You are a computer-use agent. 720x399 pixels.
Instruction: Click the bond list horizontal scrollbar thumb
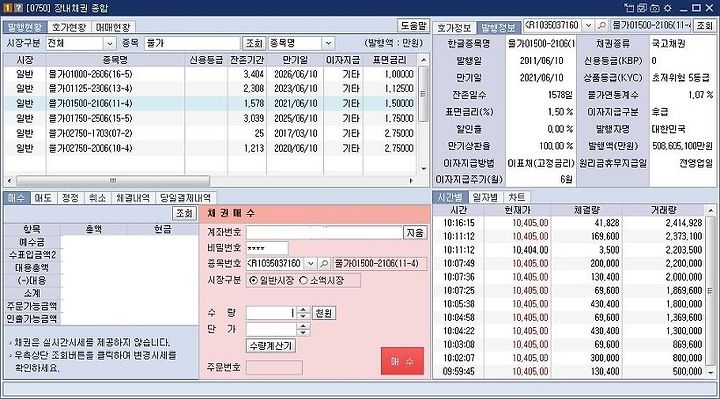click(113, 180)
